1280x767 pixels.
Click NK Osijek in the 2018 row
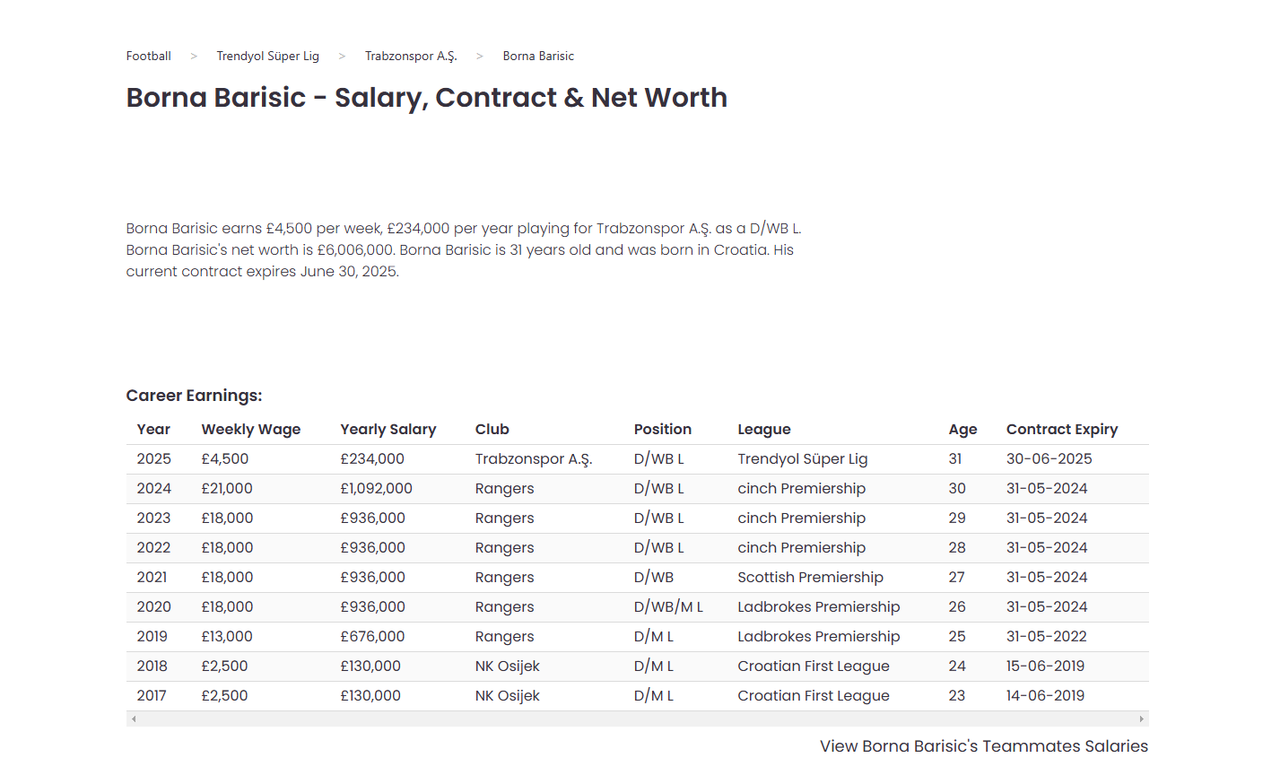(x=507, y=666)
